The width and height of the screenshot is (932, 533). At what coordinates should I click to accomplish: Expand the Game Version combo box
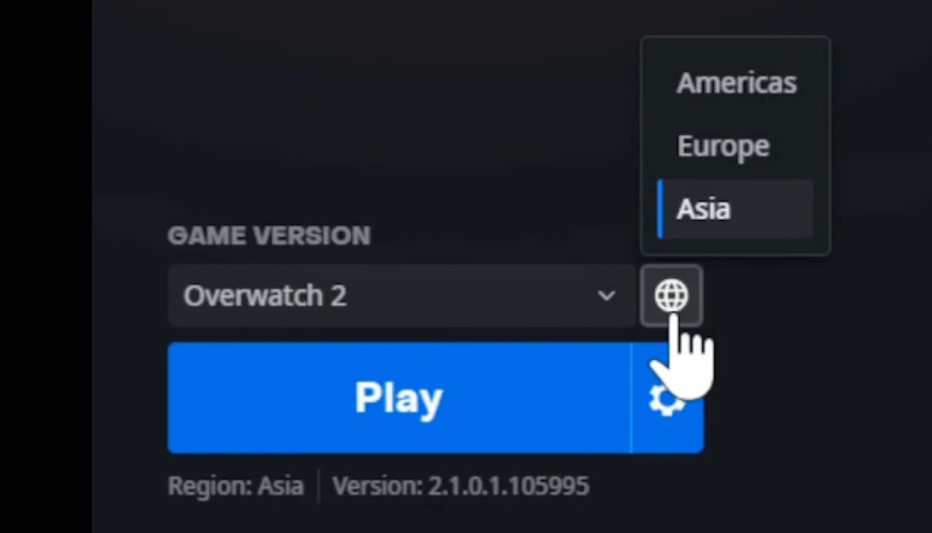(402, 295)
